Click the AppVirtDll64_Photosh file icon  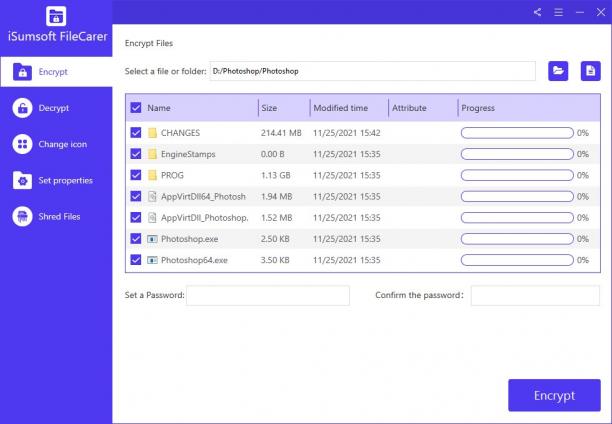click(x=152, y=196)
